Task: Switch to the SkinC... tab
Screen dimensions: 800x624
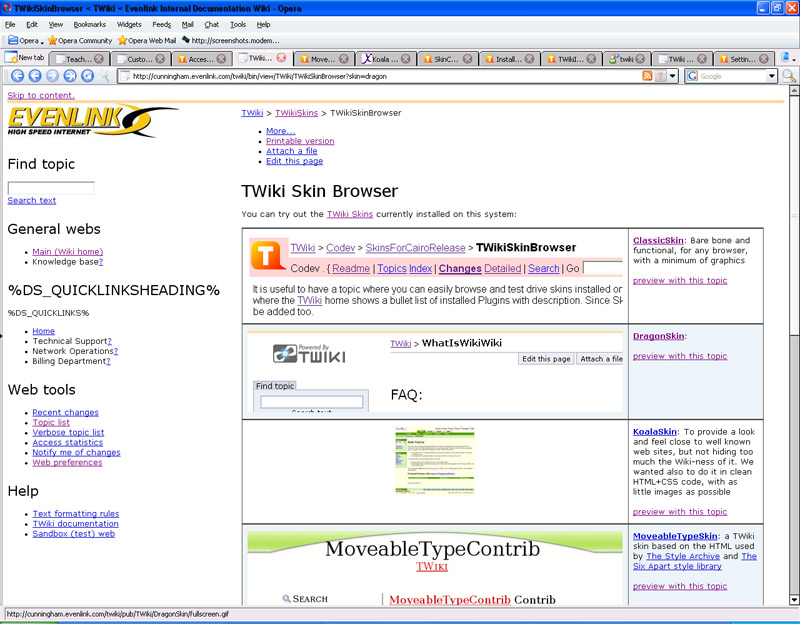Action: (x=442, y=59)
